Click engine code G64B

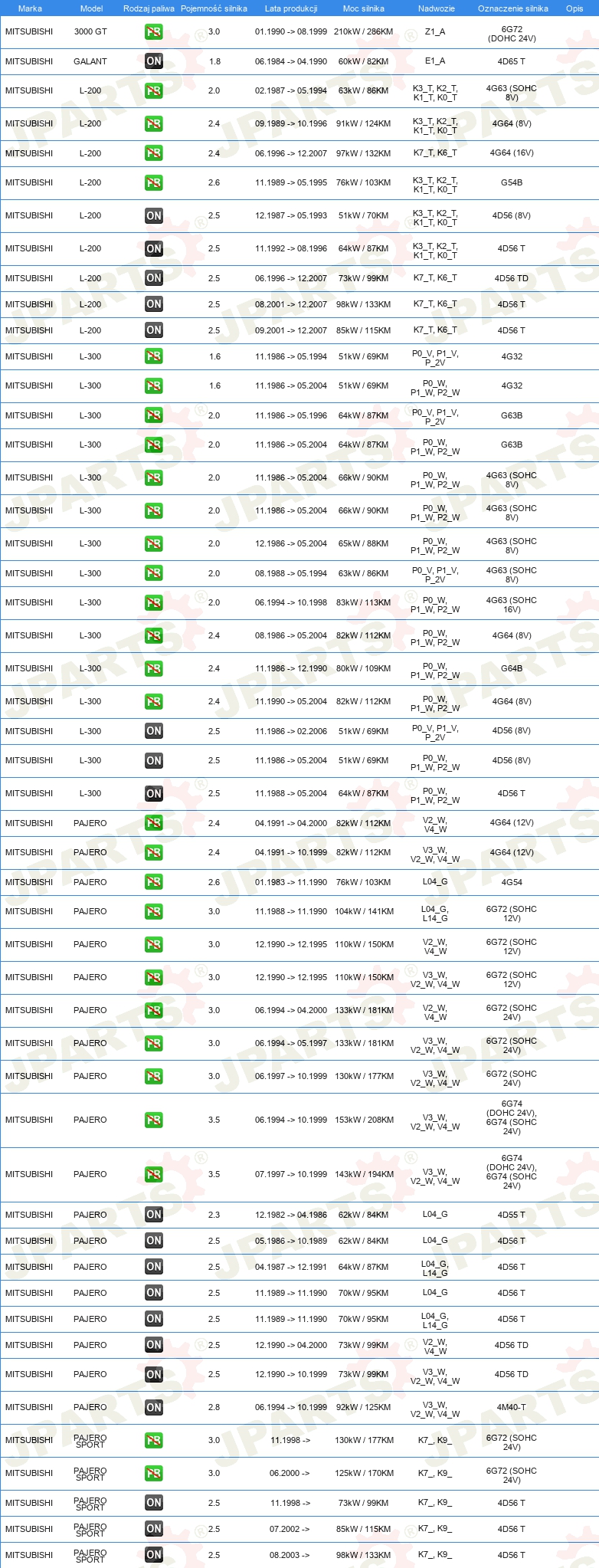(512, 668)
